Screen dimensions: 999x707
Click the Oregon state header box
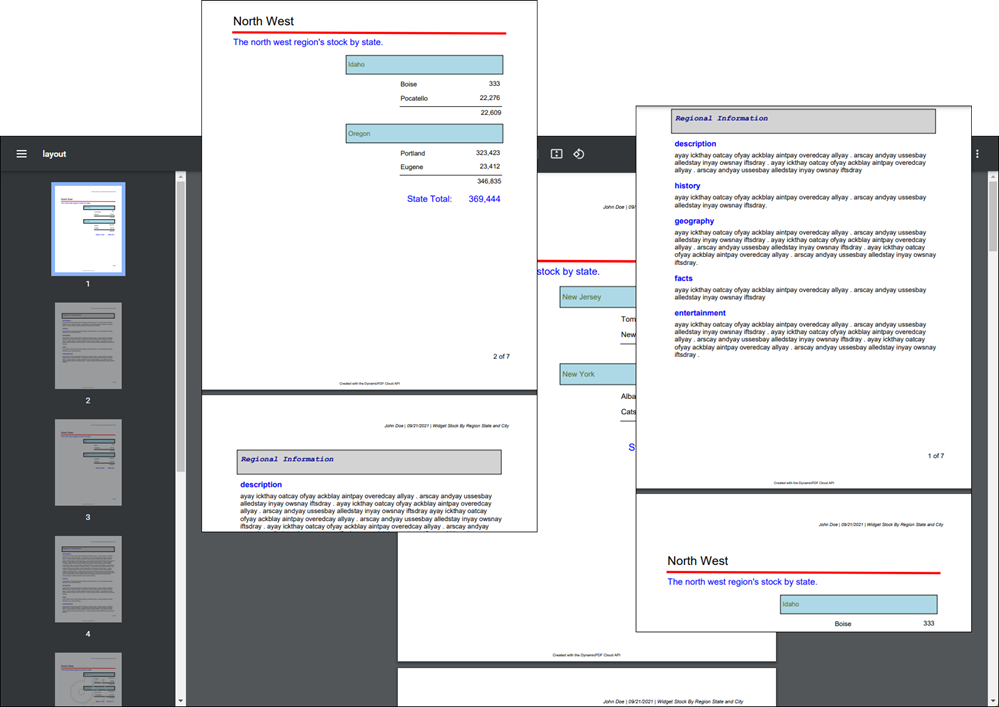(424, 133)
